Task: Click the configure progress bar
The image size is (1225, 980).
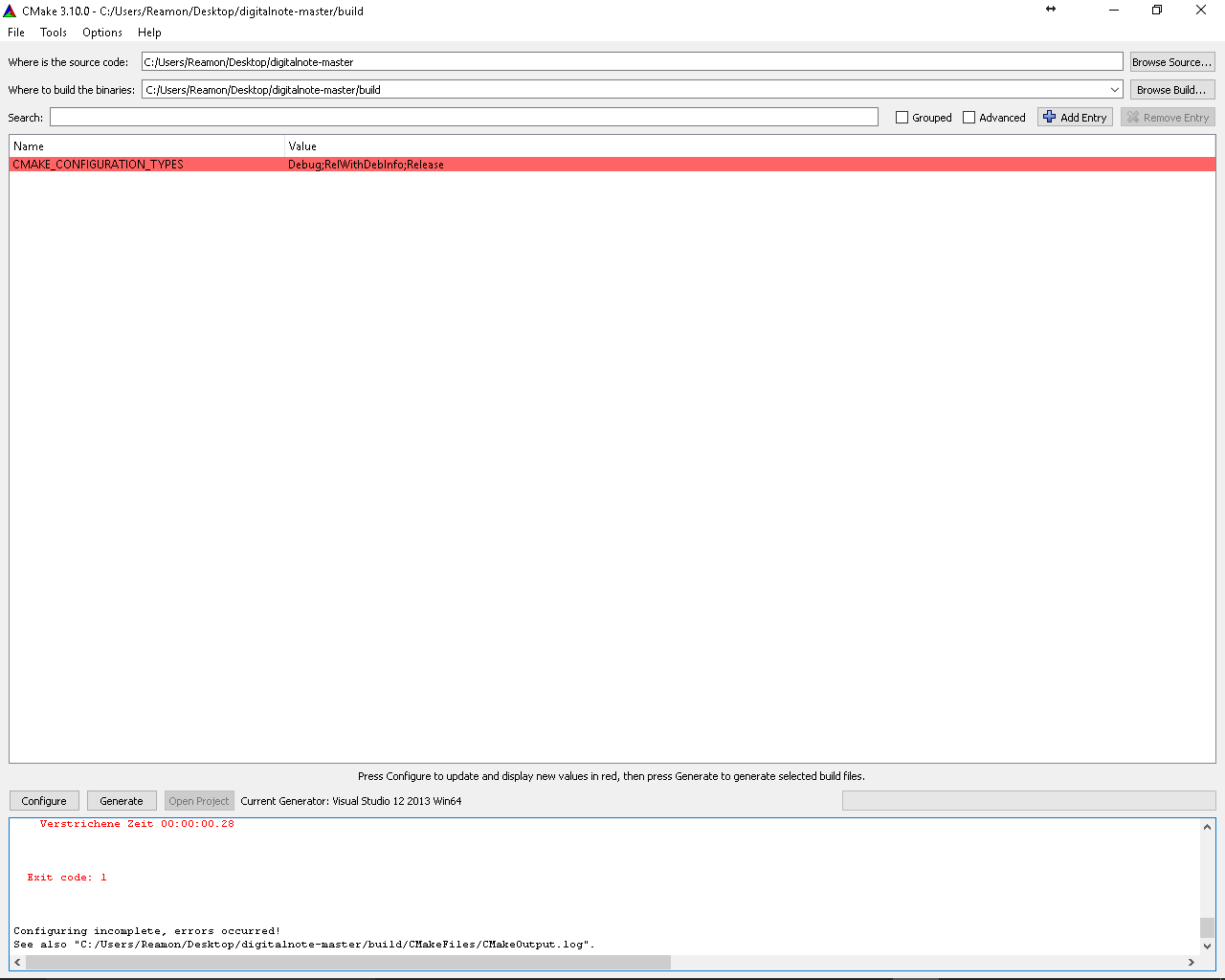Action: pyautogui.click(x=1029, y=801)
